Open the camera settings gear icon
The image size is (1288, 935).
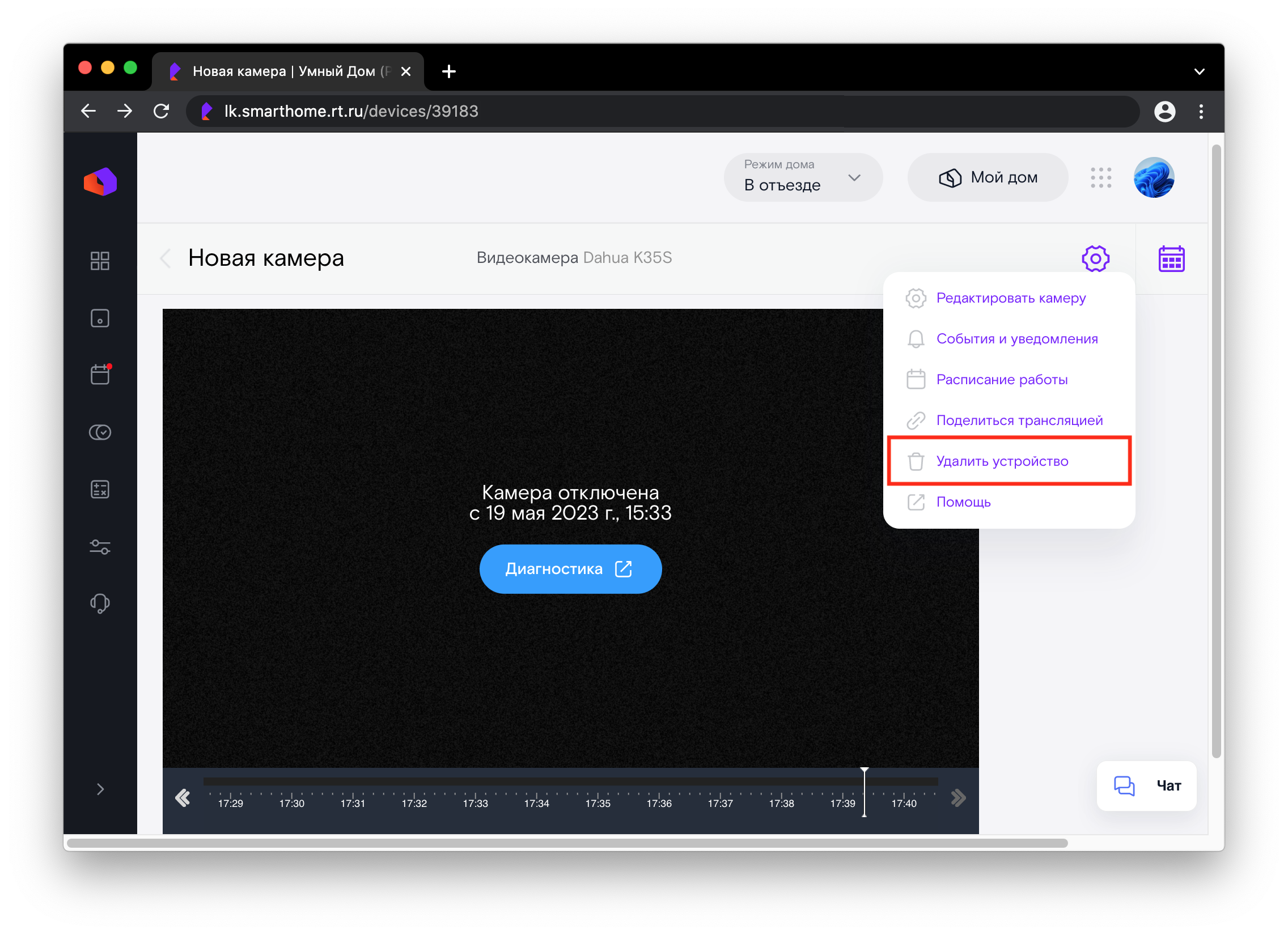tap(1095, 259)
